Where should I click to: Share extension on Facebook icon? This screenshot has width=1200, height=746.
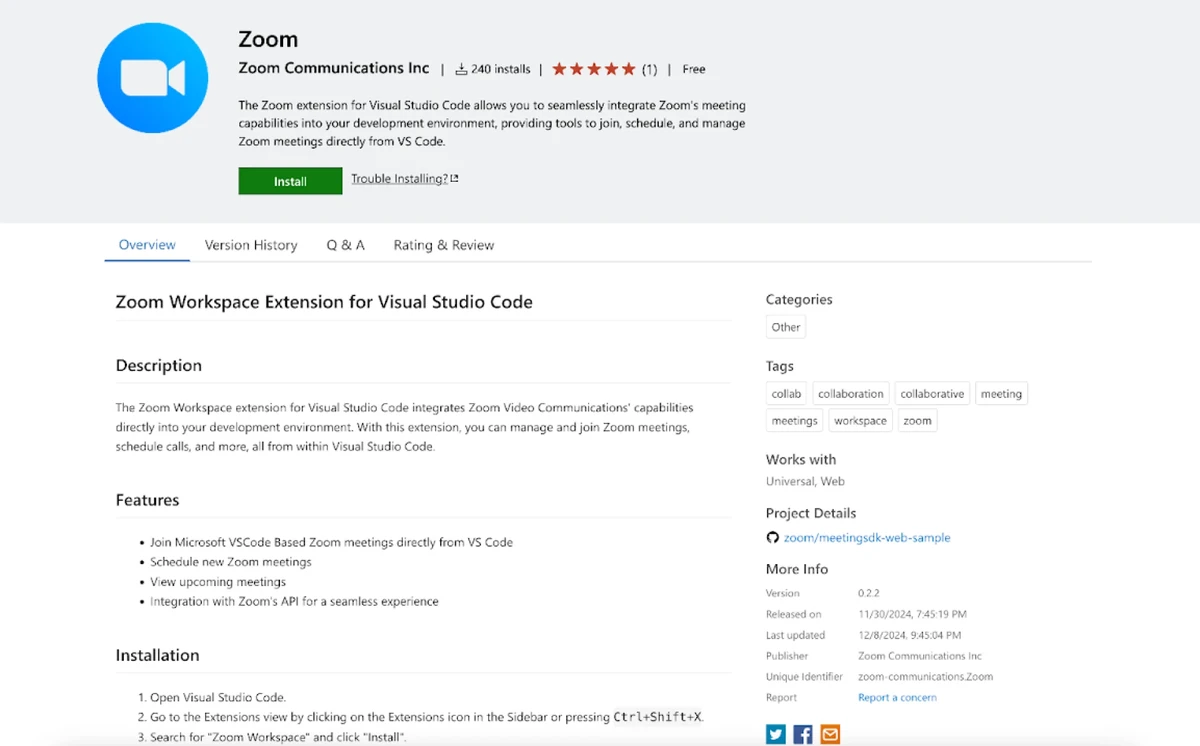click(803, 734)
